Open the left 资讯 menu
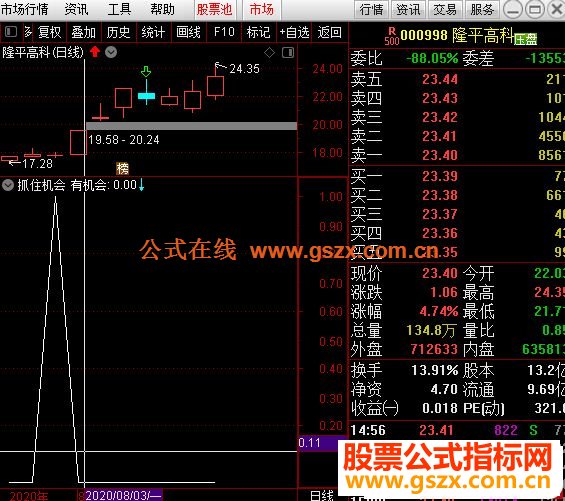This screenshot has height=501, width=565. coord(76,9)
